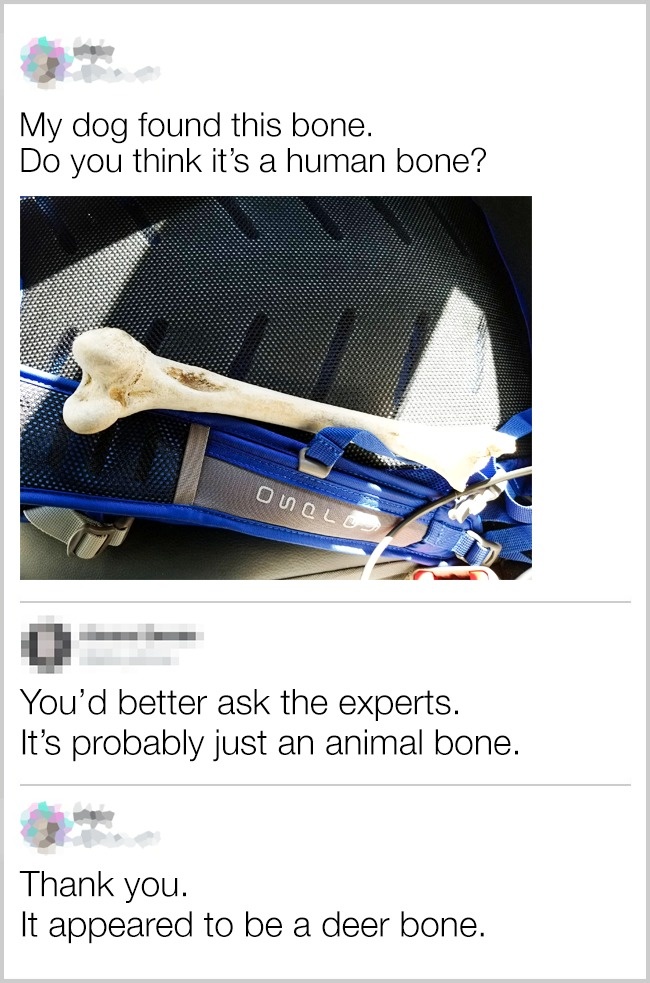Click the blurred username beside the top avatar
The image size is (650, 983).
click(x=95, y=50)
